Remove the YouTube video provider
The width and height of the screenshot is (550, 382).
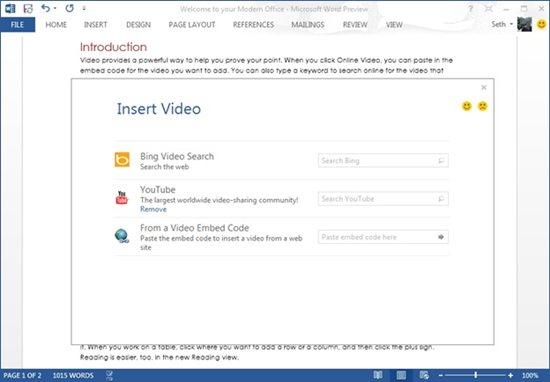(x=153, y=209)
